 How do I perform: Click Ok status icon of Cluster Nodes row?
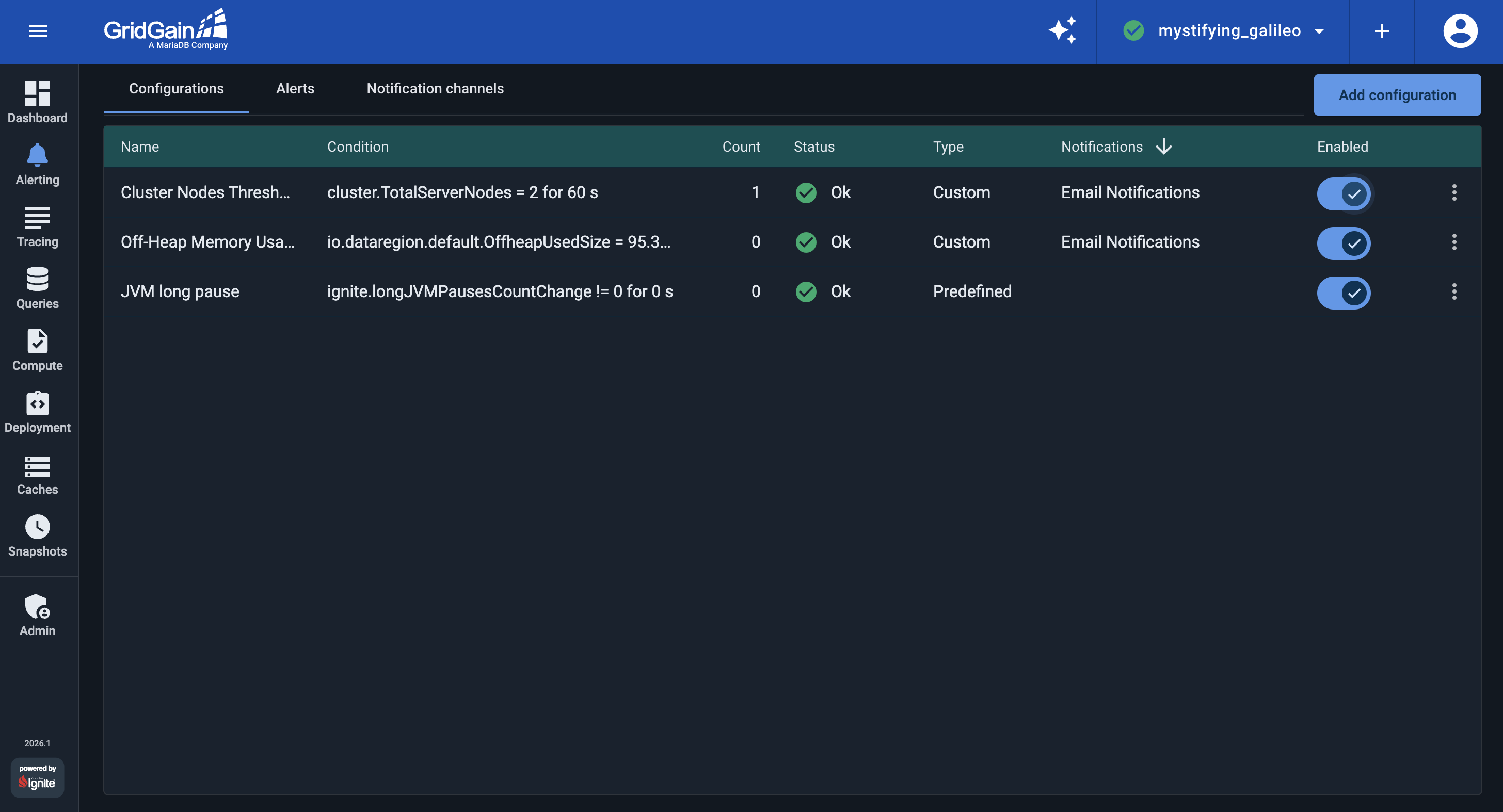806,193
